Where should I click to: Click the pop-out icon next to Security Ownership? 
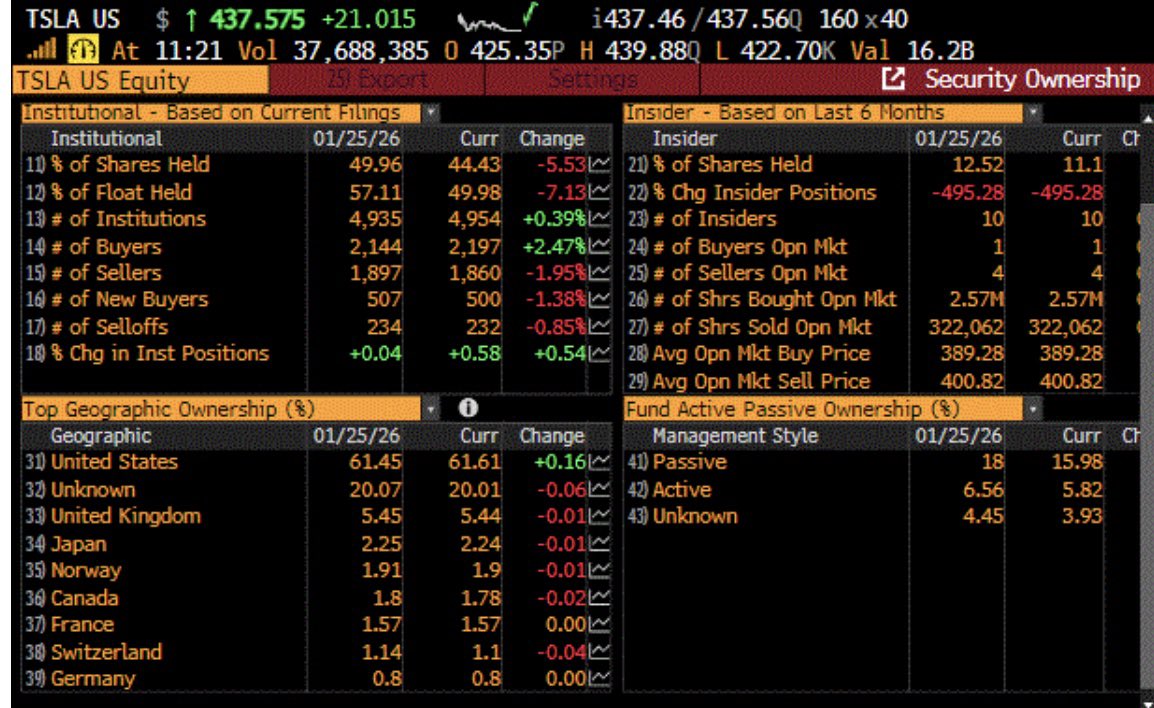pyautogui.click(x=893, y=79)
